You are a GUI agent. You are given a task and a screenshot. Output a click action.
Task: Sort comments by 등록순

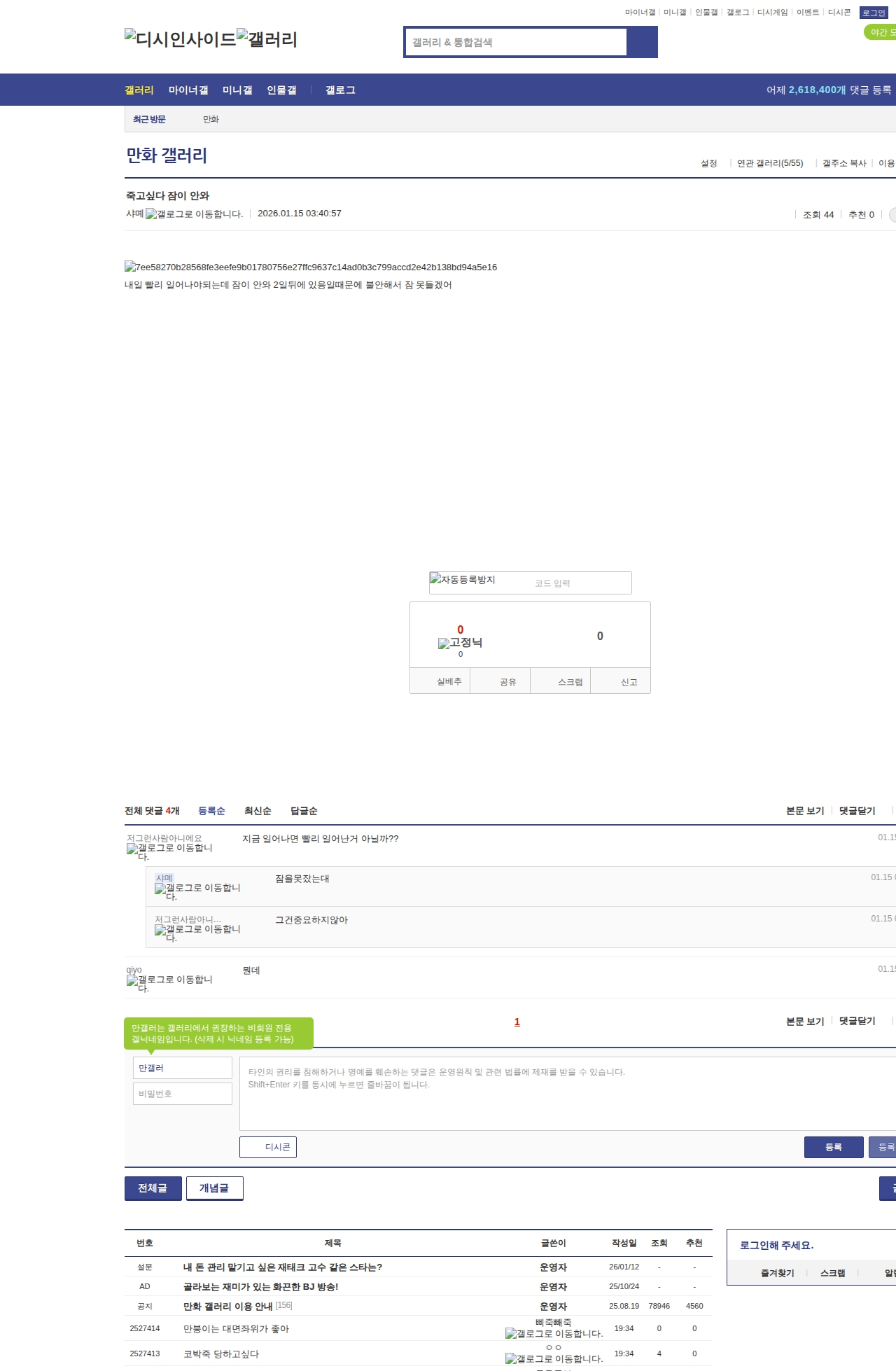(211, 811)
